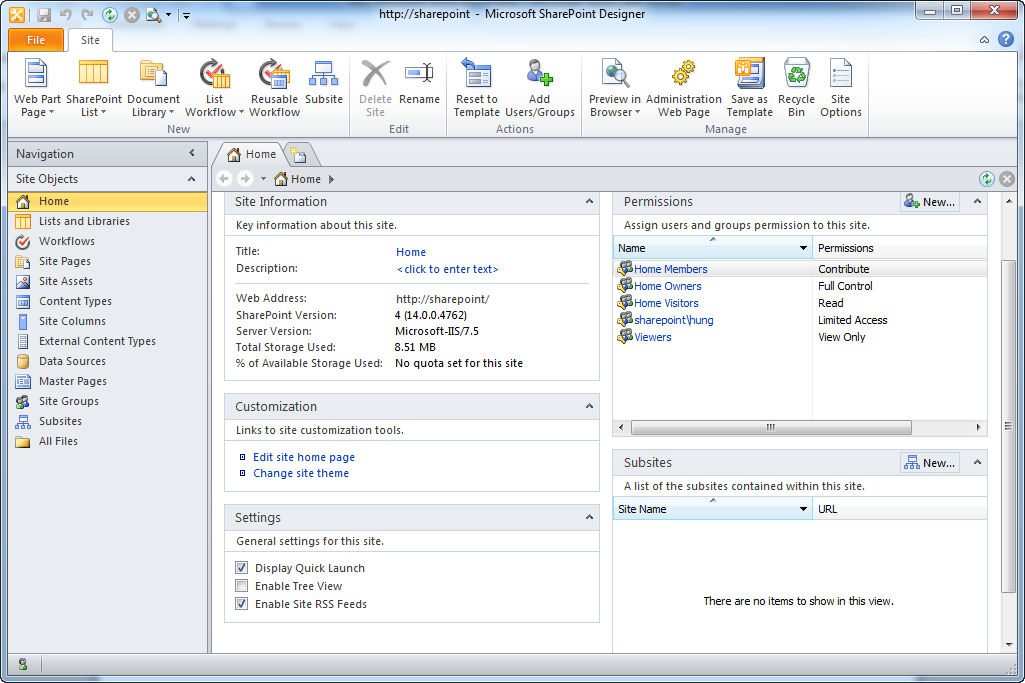This screenshot has height=683, width=1025.
Task: Click Change site theme link
Action: [x=301, y=473]
